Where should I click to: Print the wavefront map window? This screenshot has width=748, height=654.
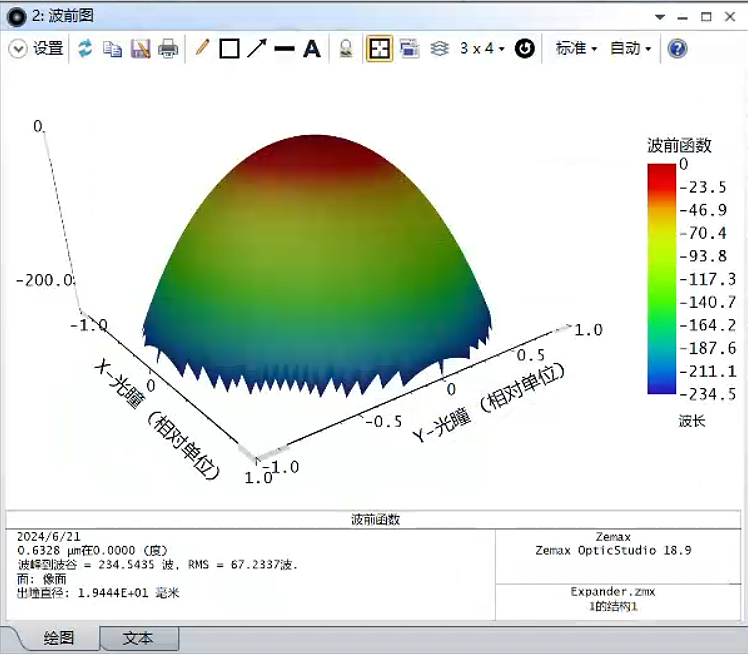[168, 48]
